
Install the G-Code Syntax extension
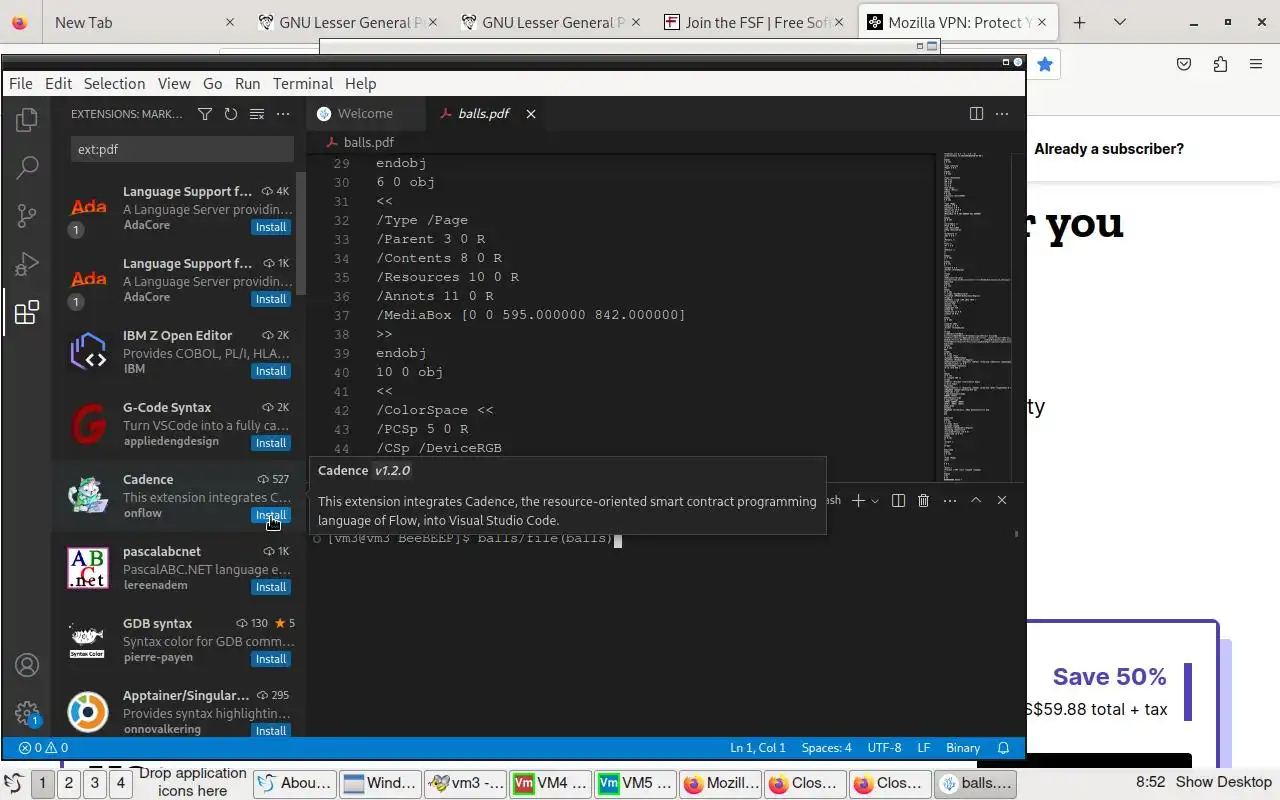tap(271, 443)
